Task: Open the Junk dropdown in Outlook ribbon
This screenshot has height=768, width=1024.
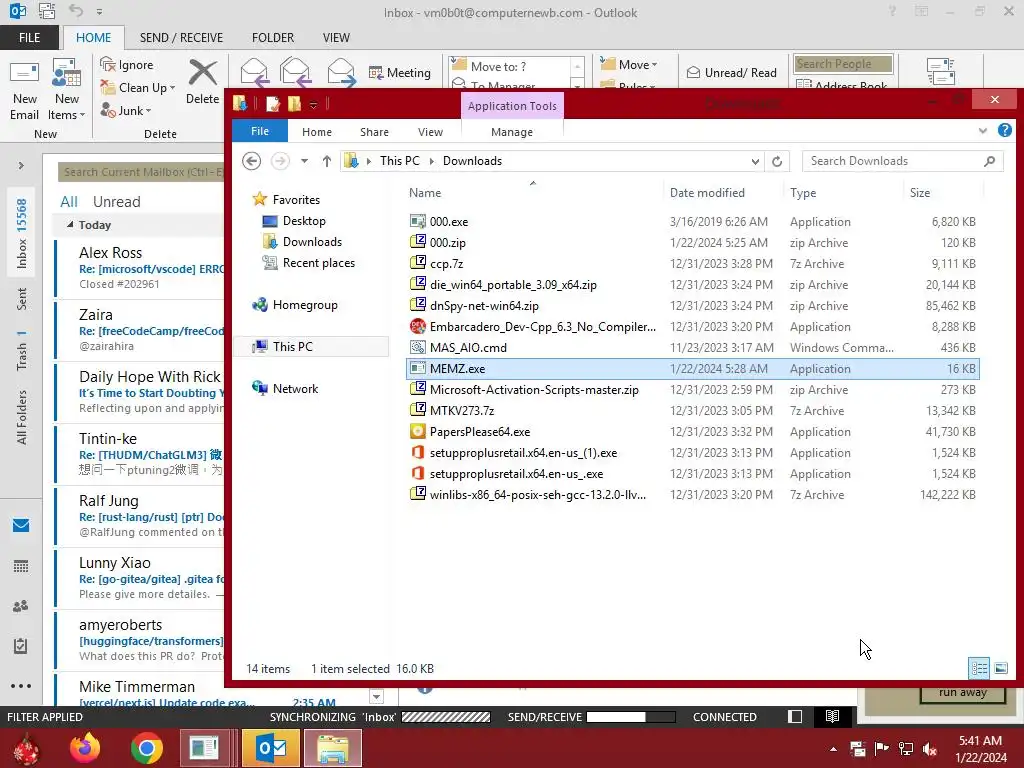Action: 126,110
